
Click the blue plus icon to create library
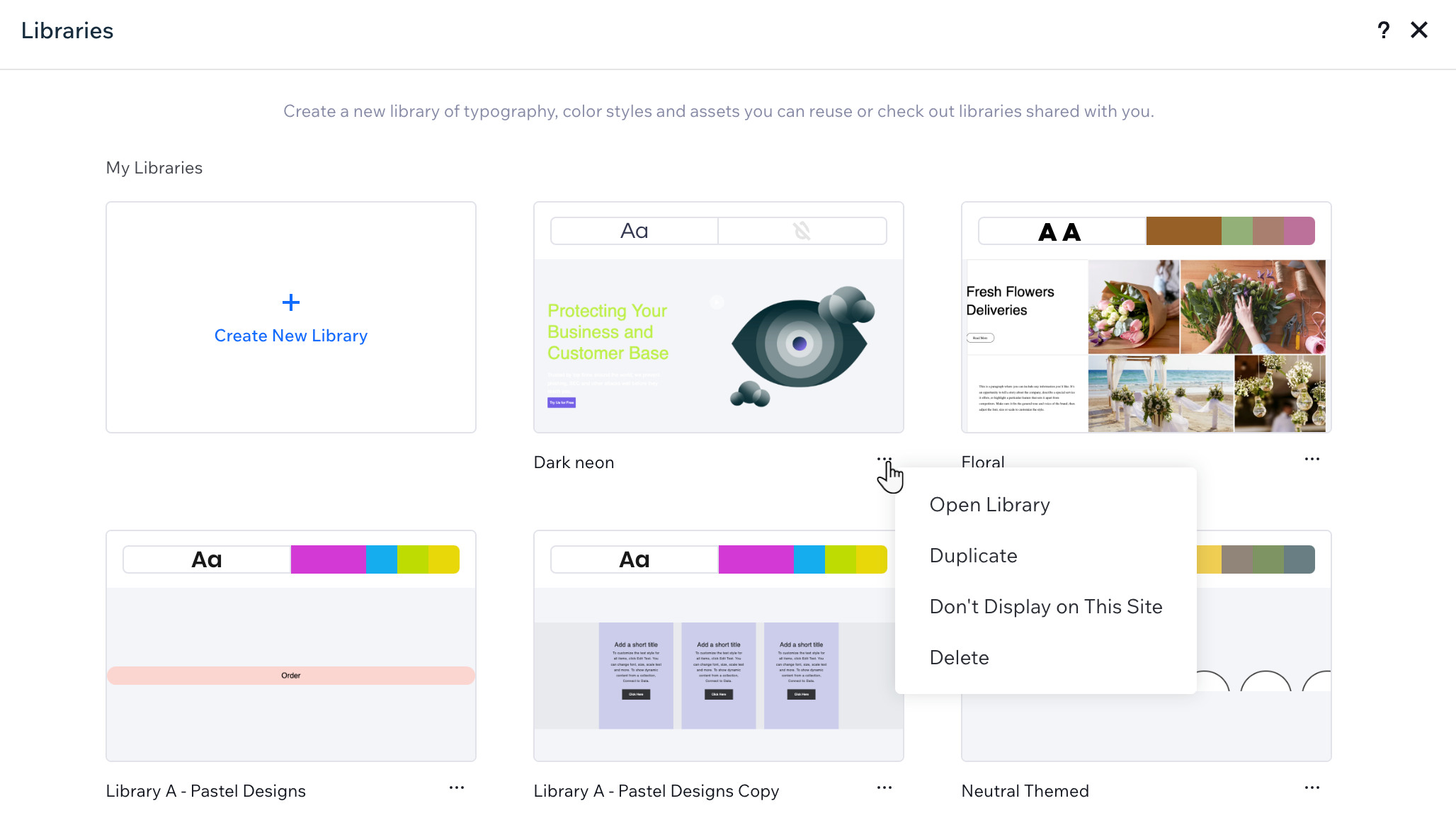point(291,302)
